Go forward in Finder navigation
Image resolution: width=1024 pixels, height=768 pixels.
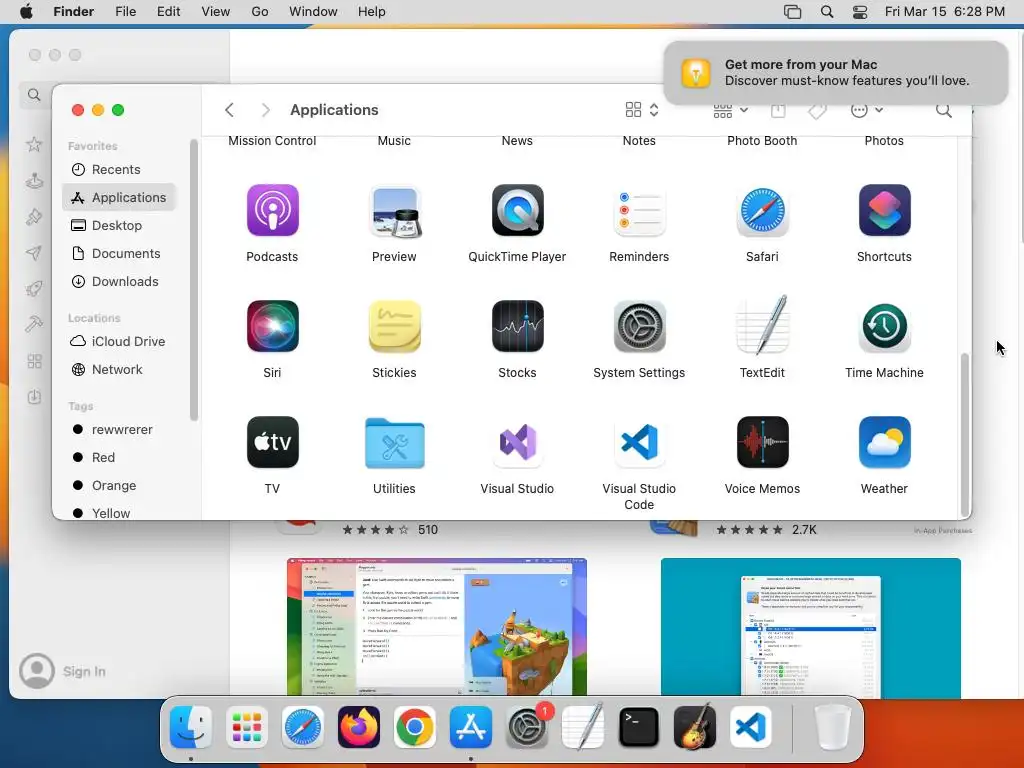point(265,110)
